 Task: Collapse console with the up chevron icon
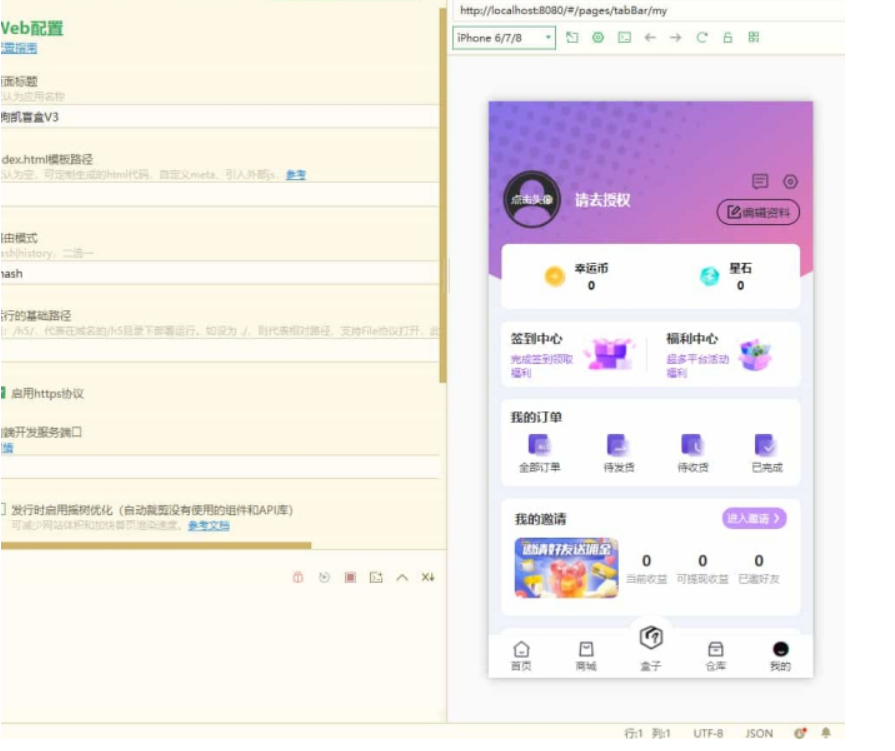tap(402, 578)
